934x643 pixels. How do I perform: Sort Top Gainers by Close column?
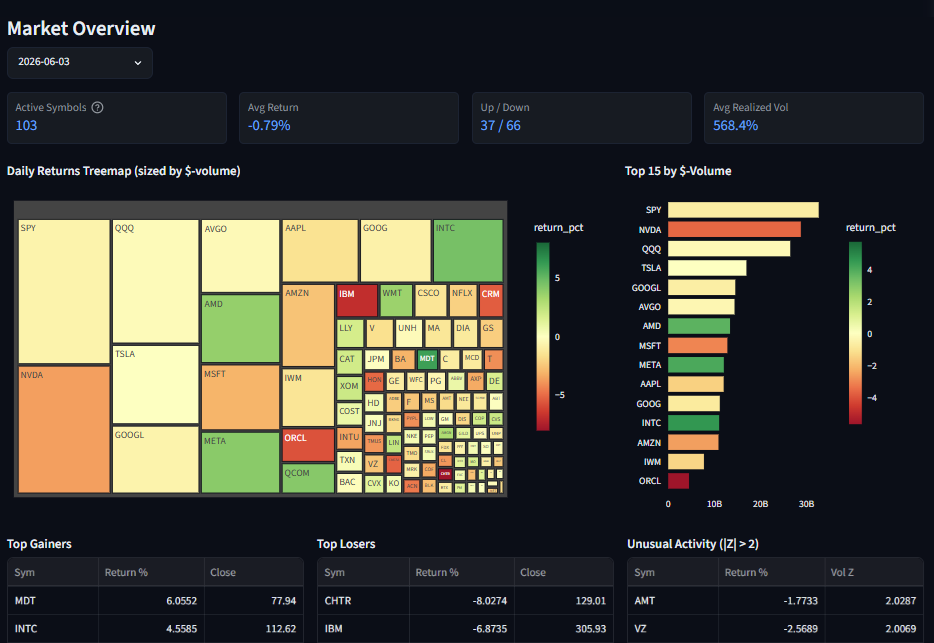[x=253, y=573]
